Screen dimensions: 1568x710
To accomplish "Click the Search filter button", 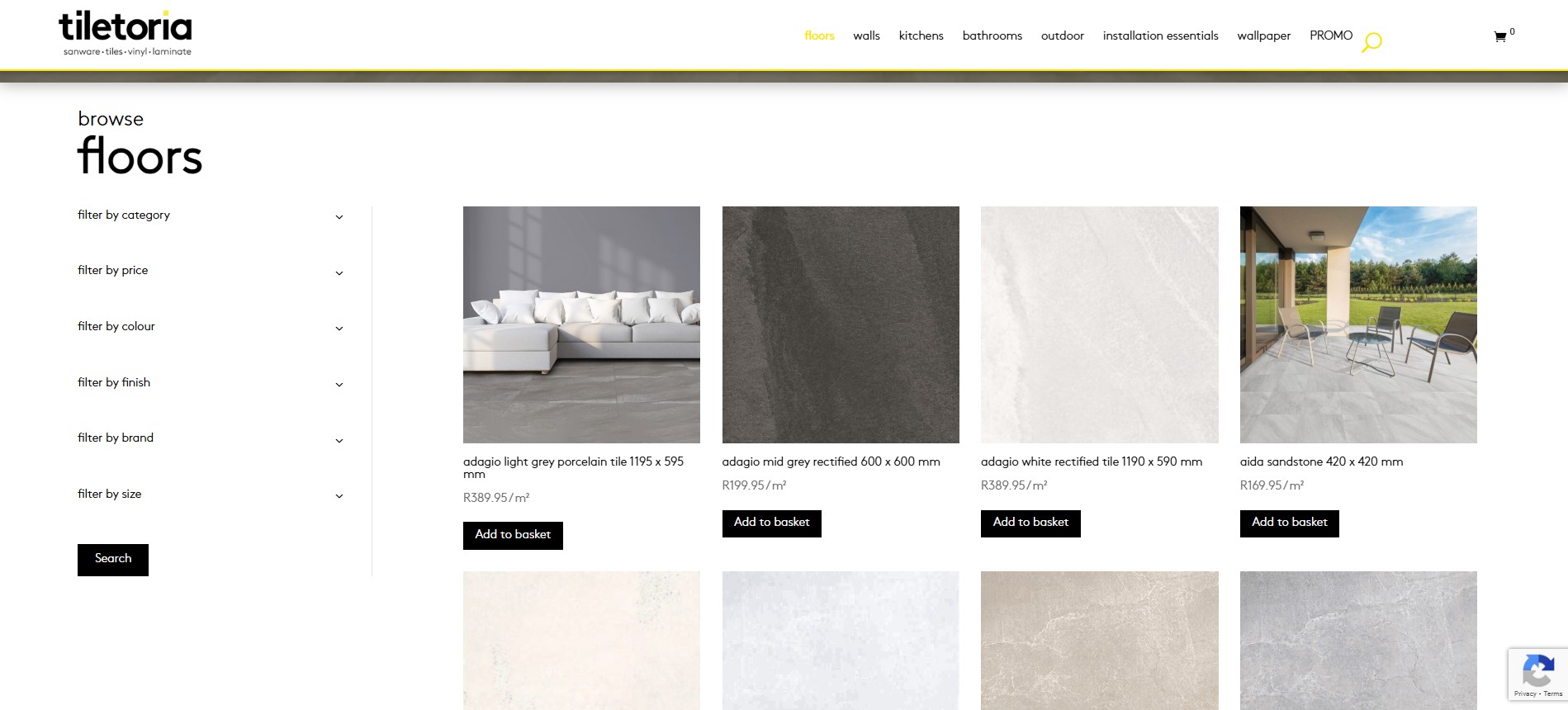I will (113, 560).
